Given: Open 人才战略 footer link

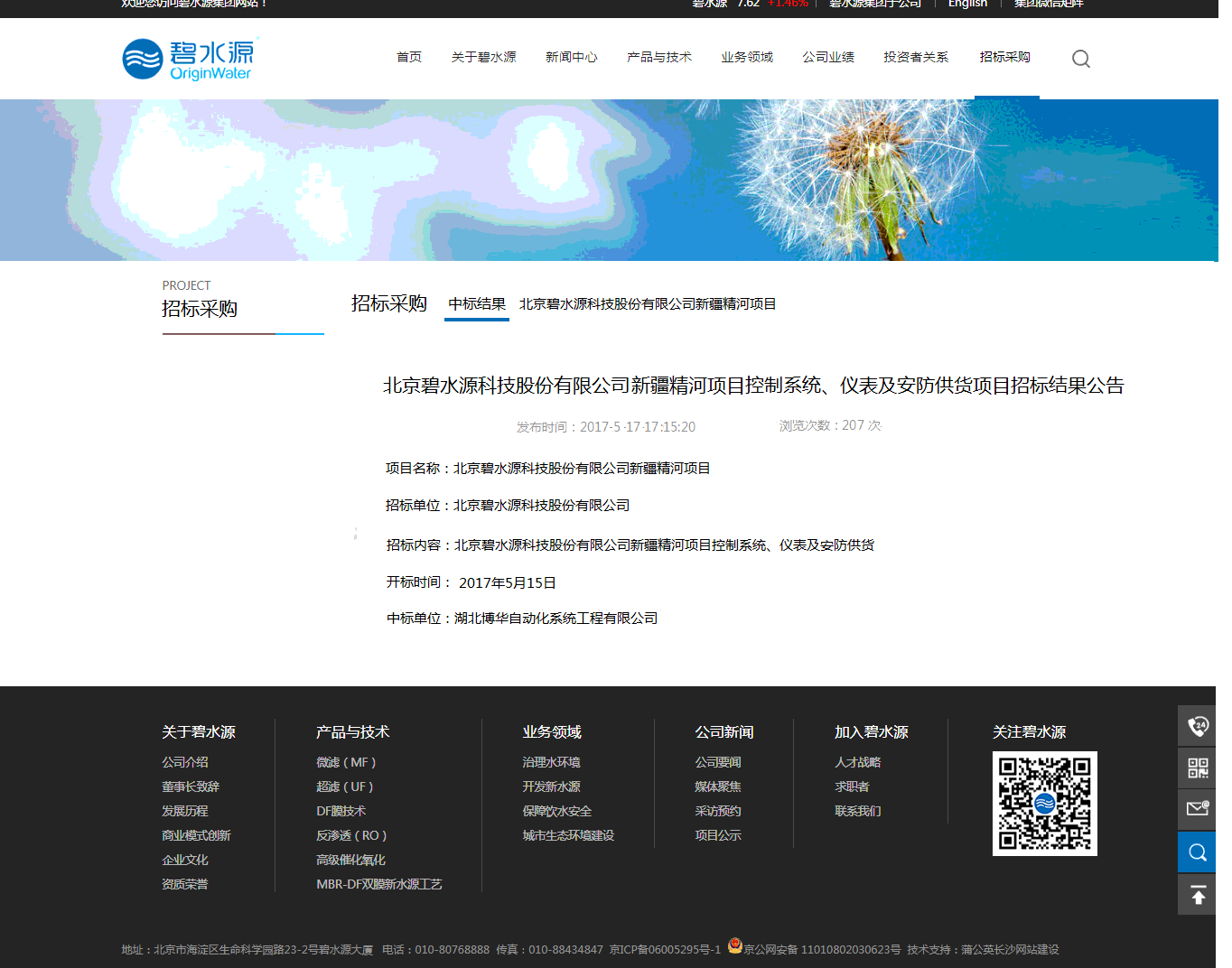Looking at the screenshot, I should tap(858, 762).
